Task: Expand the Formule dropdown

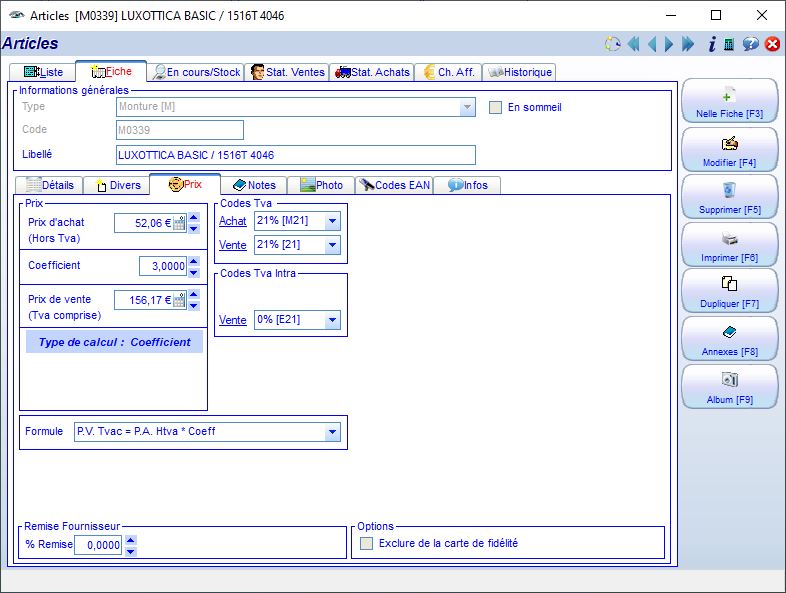Action: click(332, 432)
